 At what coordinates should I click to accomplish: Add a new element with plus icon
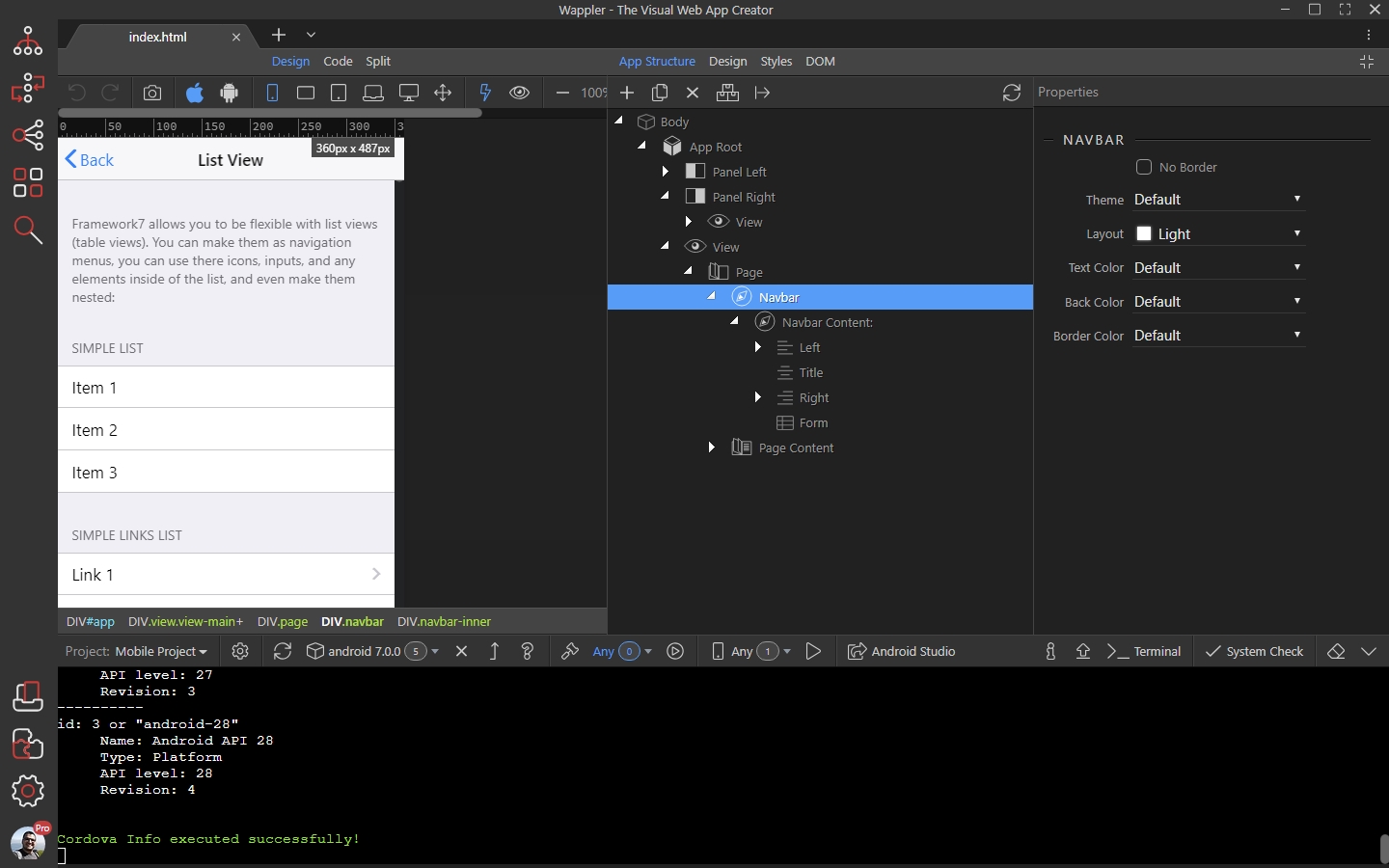click(x=627, y=93)
